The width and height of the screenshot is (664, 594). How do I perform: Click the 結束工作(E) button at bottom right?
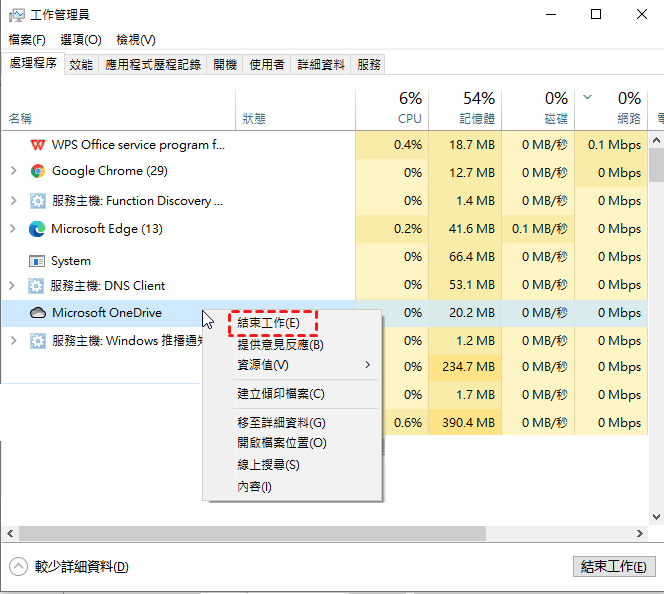click(614, 566)
